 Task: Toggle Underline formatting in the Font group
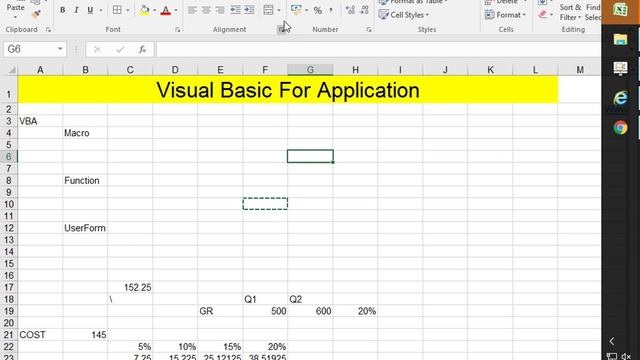(90, 10)
